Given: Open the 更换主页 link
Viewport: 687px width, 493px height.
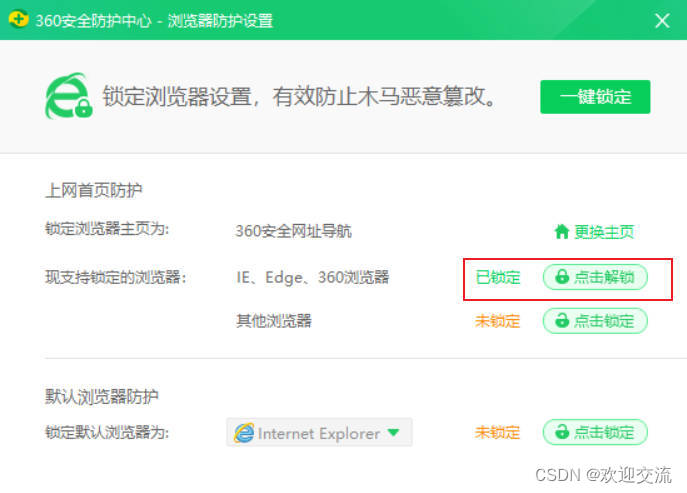Looking at the screenshot, I should tap(604, 231).
